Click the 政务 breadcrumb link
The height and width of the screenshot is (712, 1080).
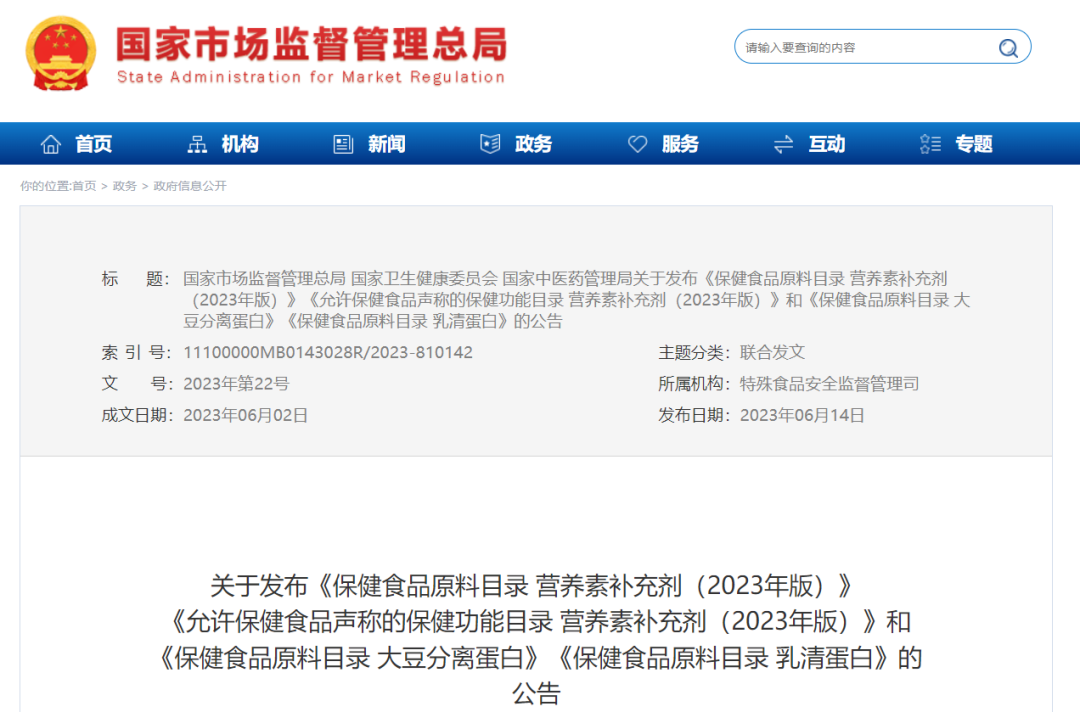[125, 186]
